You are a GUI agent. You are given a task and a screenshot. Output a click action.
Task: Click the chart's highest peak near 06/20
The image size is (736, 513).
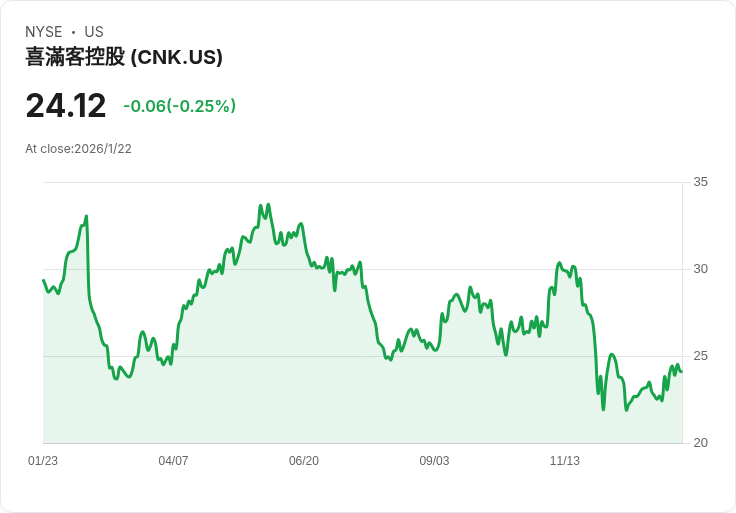click(268, 205)
